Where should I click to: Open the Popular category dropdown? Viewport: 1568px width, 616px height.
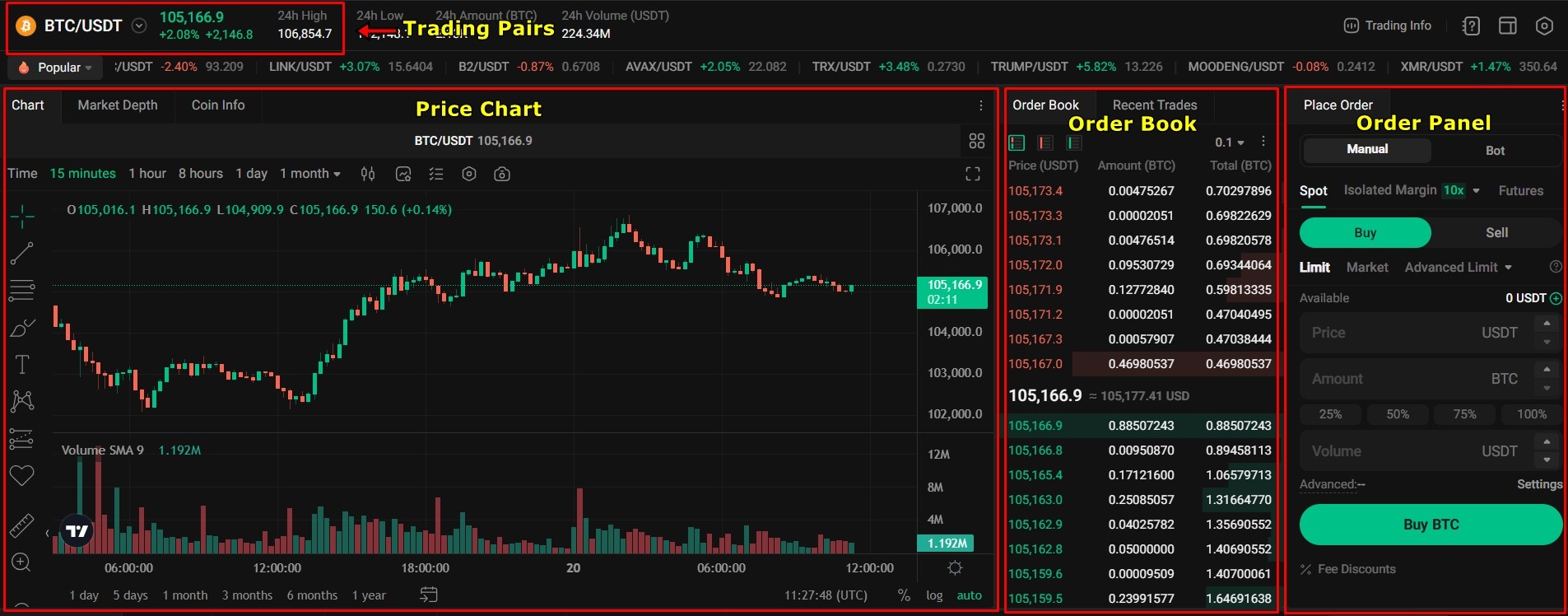coord(56,68)
